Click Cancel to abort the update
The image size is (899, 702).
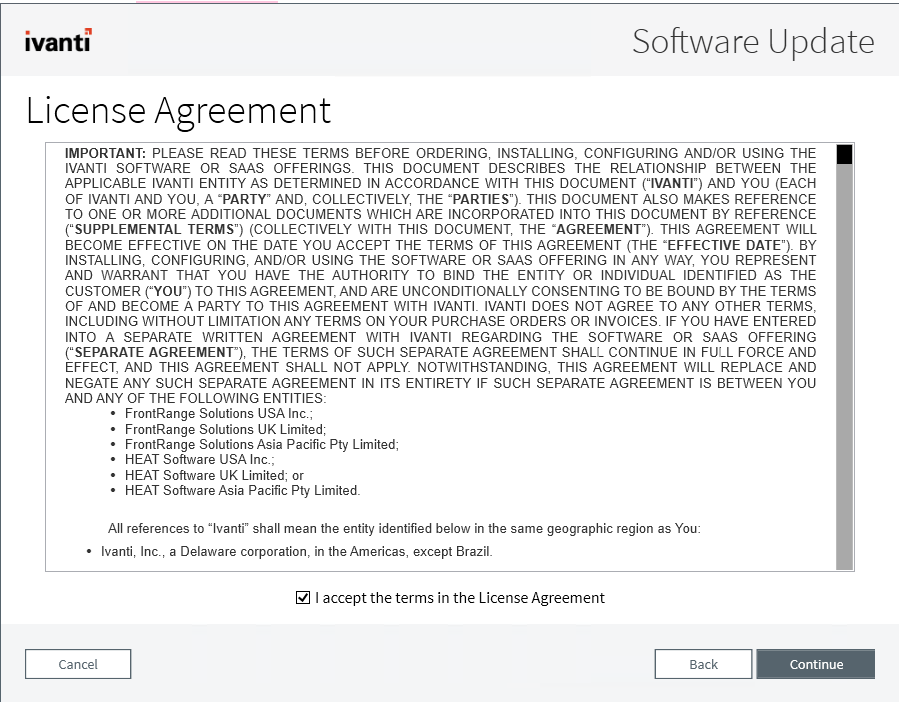(x=78, y=663)
